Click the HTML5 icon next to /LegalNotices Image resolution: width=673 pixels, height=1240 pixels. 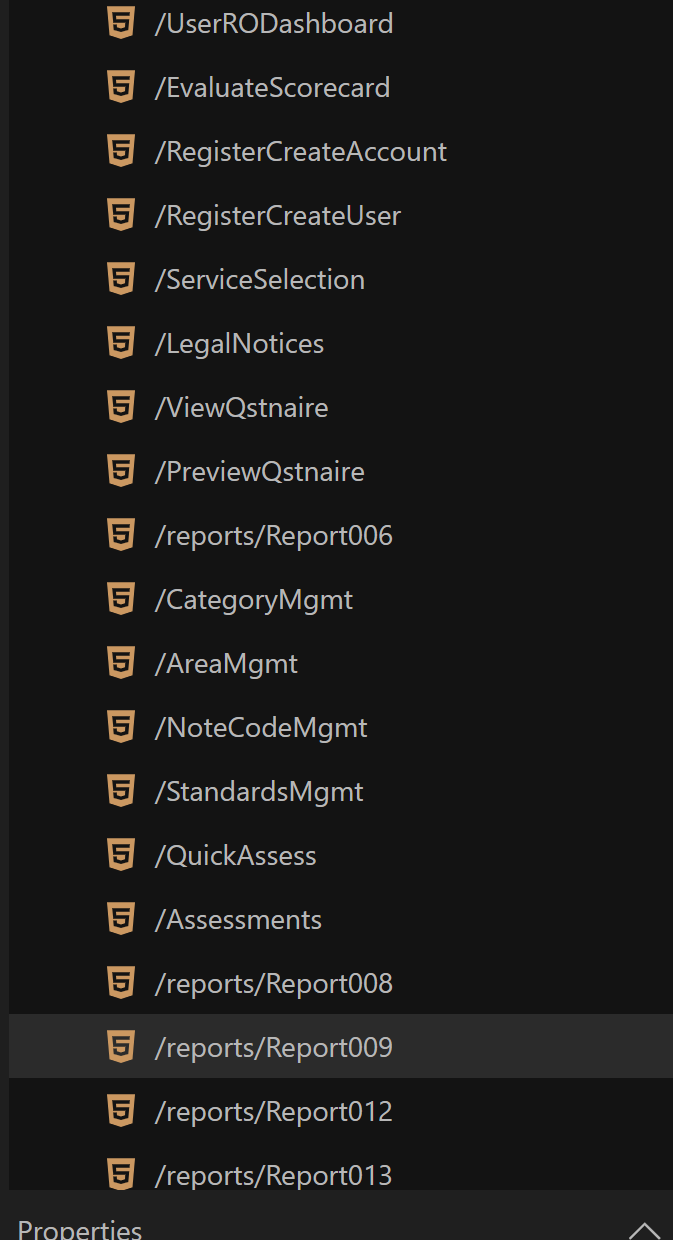[121, 344]
